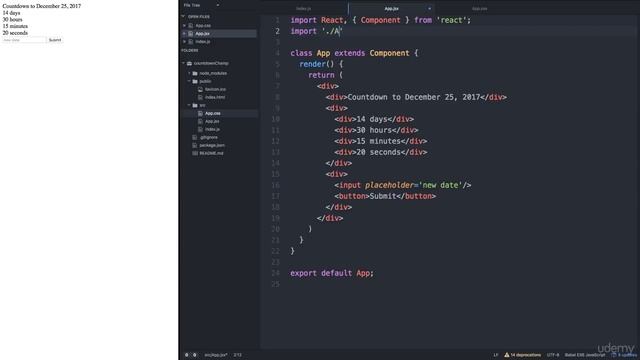The width and height of the screenshot is (640, 360).
Task: Click the LF line ending selector
Action: pyautogui.click(x=496, y=355)
